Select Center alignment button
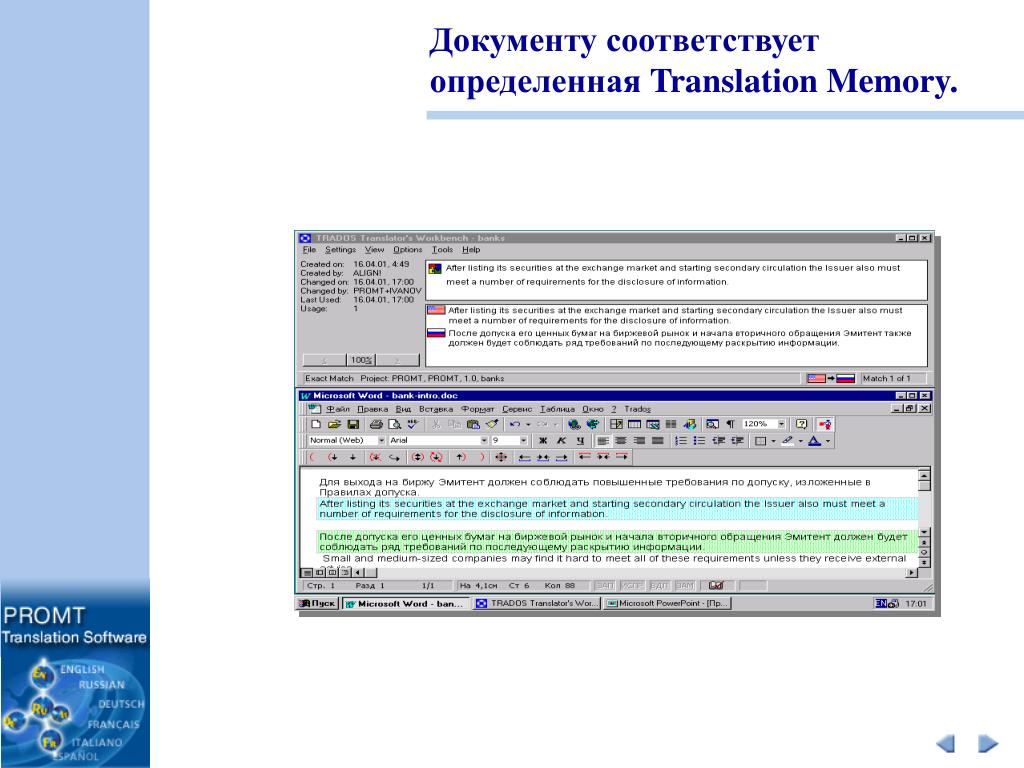The width and height of the screenshot is (1024, 768). (620, 441)
